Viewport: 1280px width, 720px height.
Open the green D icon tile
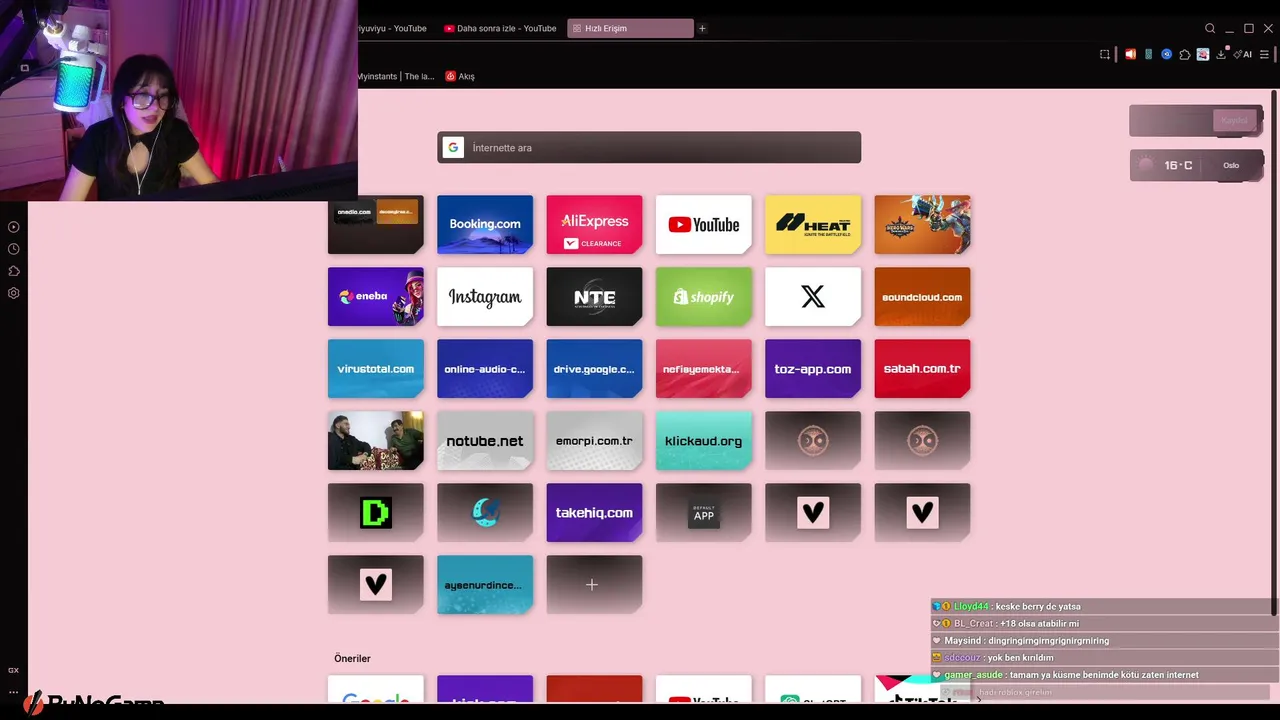point(376,512)
